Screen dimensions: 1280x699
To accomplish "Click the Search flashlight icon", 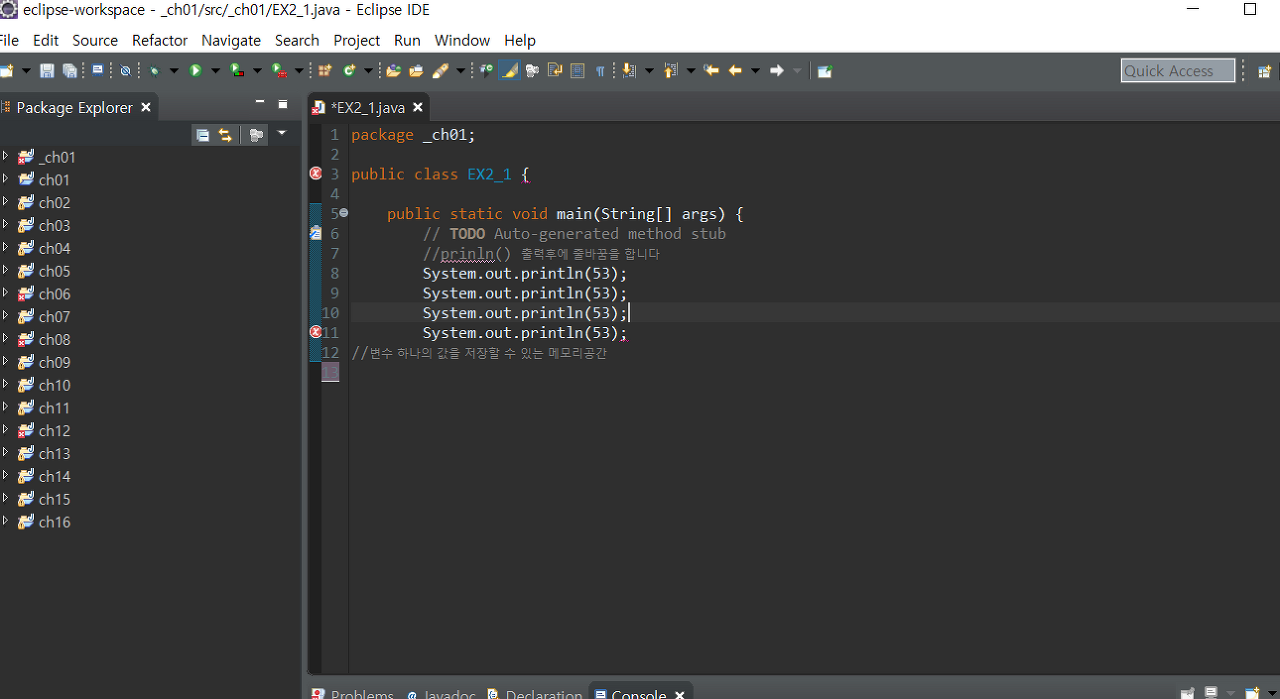I will tap(438, 71).
